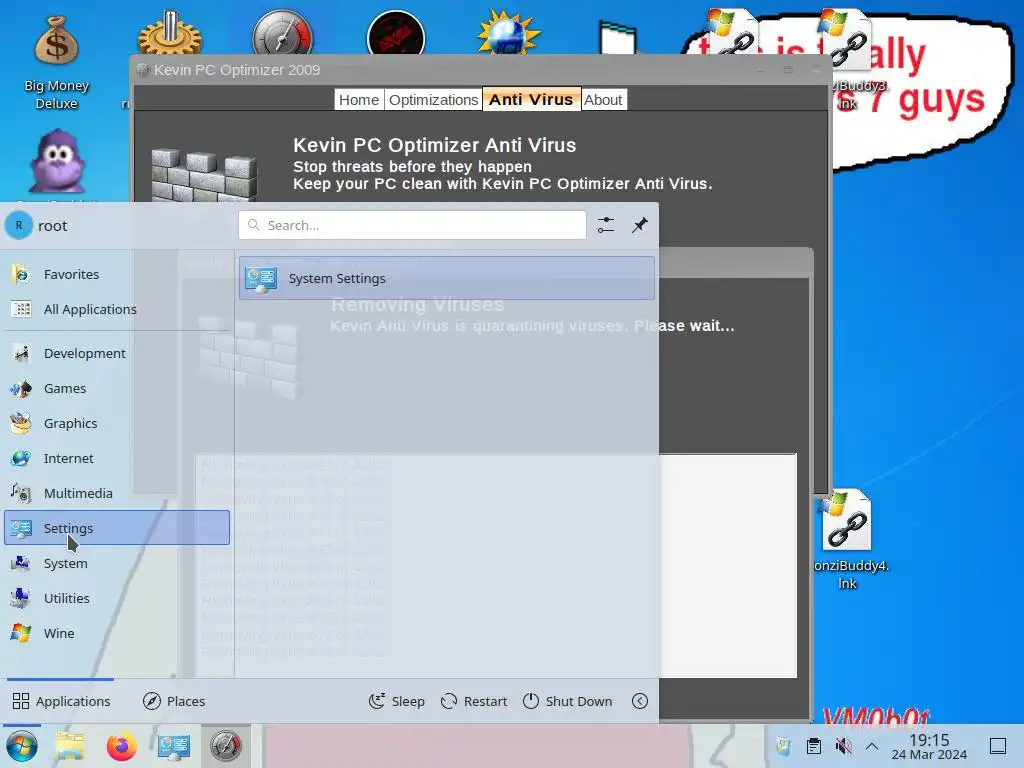Image resolution: width=1024 pixels, height=768 pixels.
Task: Open the Multimedia category
Action: pos(117,493)
